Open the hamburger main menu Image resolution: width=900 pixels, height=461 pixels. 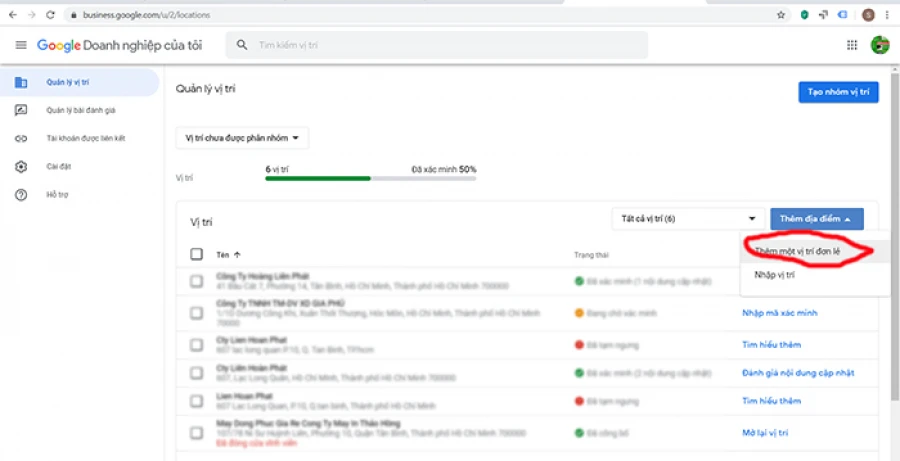click(x=21, y=45)
